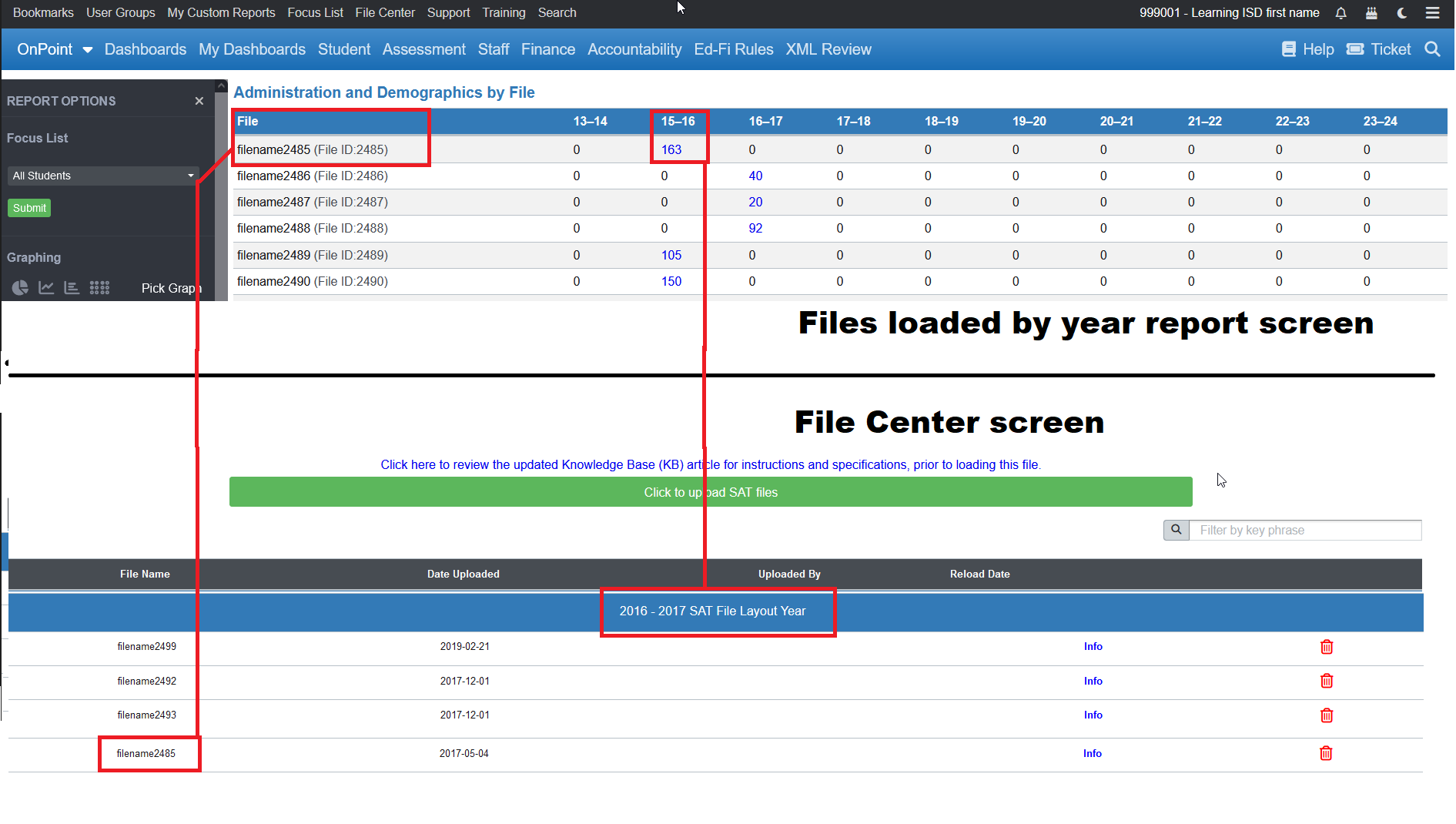Screen dimensions: 1456x824
Task: Select the Assessment navigation tab
Action: click(x=423, y=49)
